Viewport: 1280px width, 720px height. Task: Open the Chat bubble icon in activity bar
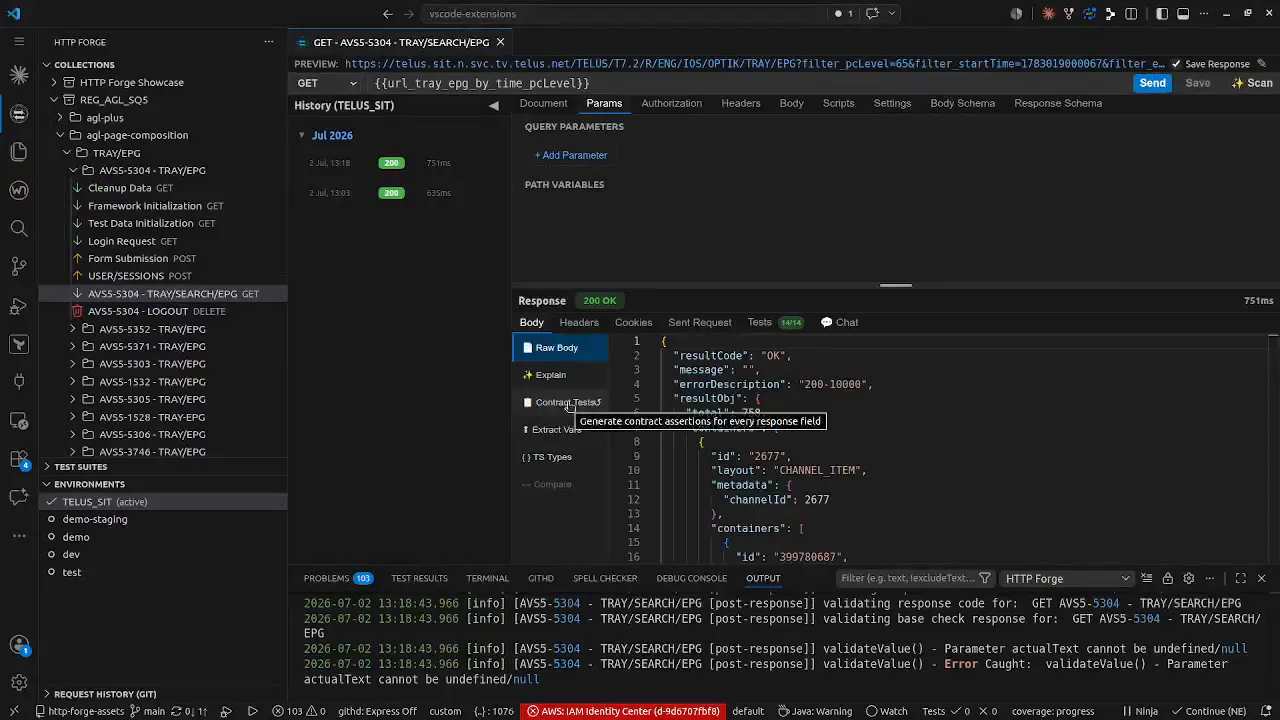pyautogui.click(x=18, y=497)
